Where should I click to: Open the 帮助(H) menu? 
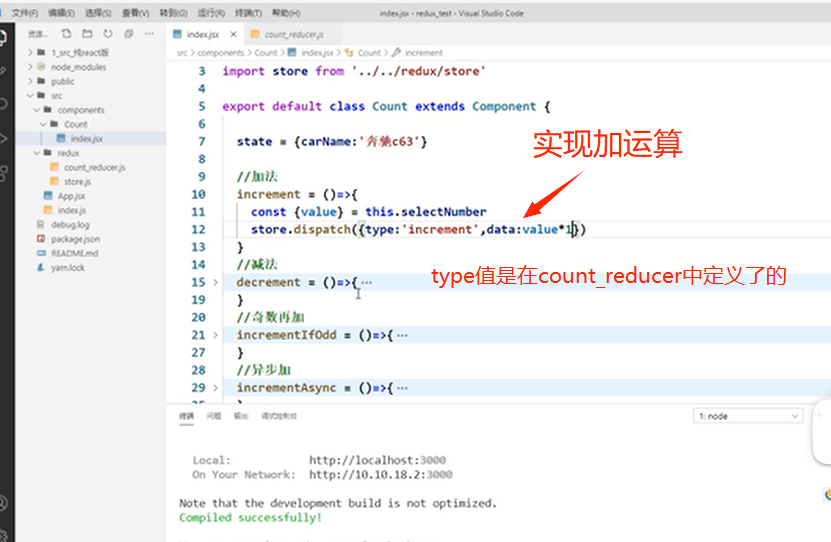[286, 13]
